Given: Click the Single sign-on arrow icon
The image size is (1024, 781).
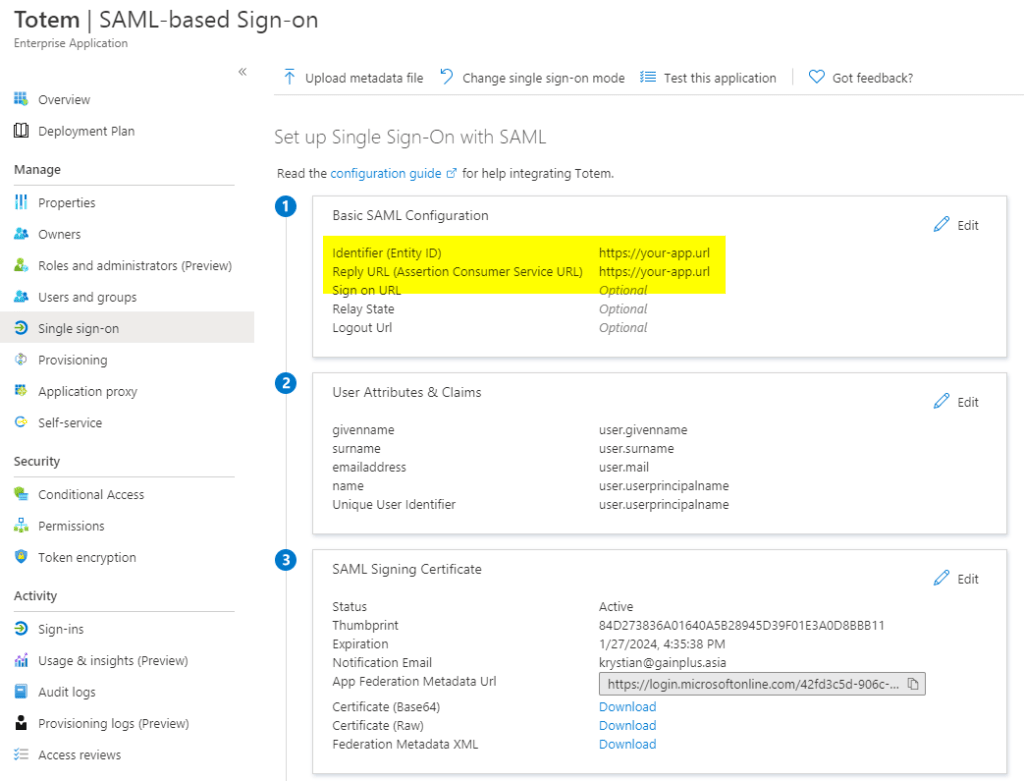Looking at the screenshot, I should click(x=21, y=328).
